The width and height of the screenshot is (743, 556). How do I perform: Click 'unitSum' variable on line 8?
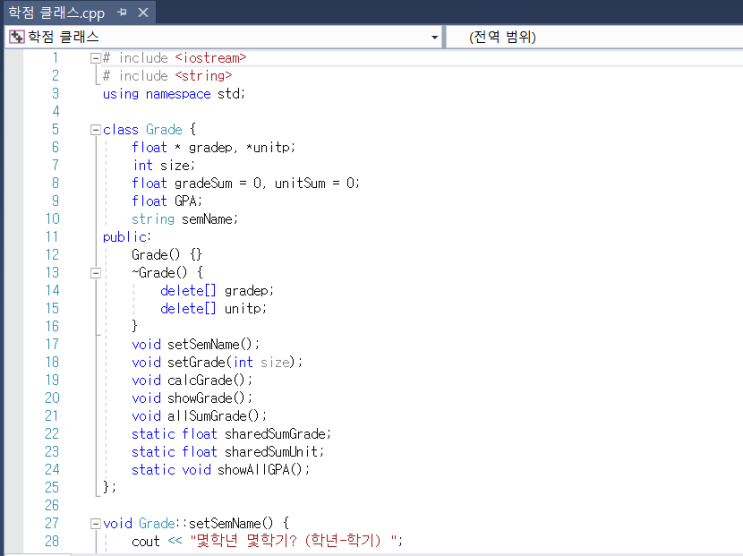pos(300,183)
